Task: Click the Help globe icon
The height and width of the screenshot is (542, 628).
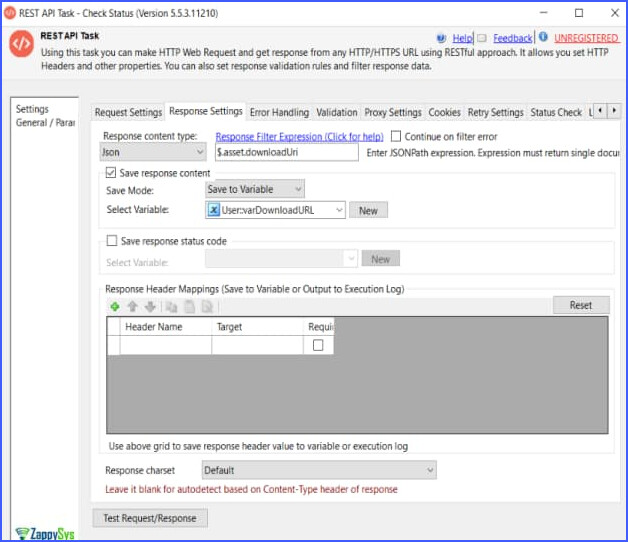Action: [441, 38]
